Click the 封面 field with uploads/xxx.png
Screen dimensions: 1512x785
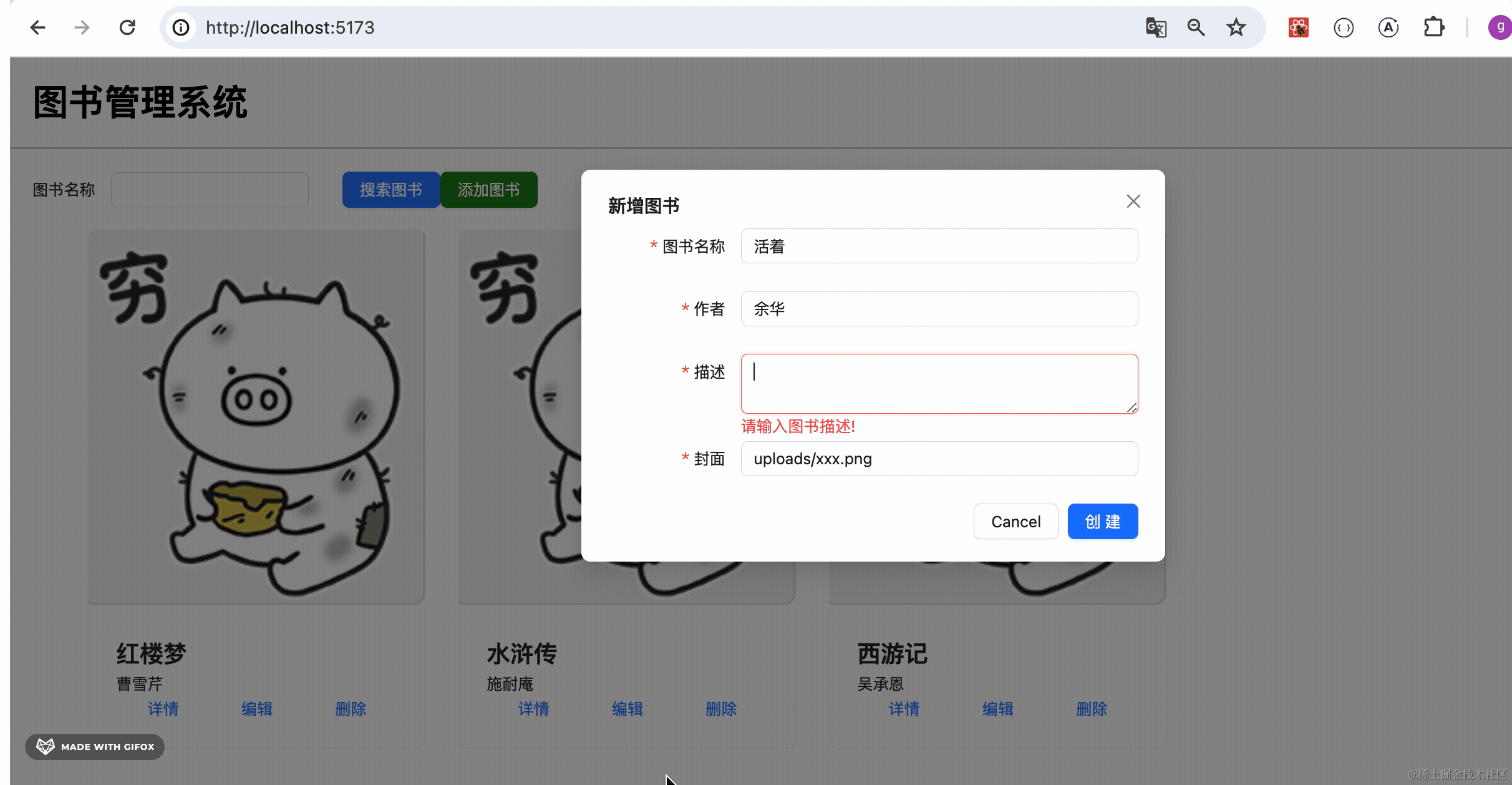(939, 459)
